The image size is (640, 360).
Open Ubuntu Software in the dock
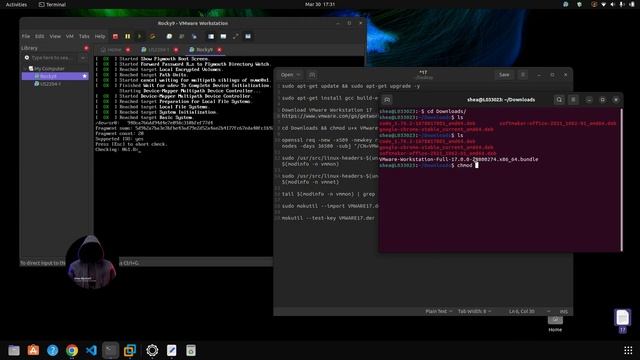pyautogui.click(x=33, y=350)
